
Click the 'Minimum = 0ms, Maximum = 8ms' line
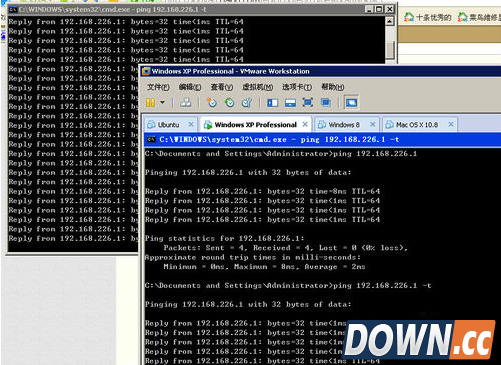pos(264,267)
